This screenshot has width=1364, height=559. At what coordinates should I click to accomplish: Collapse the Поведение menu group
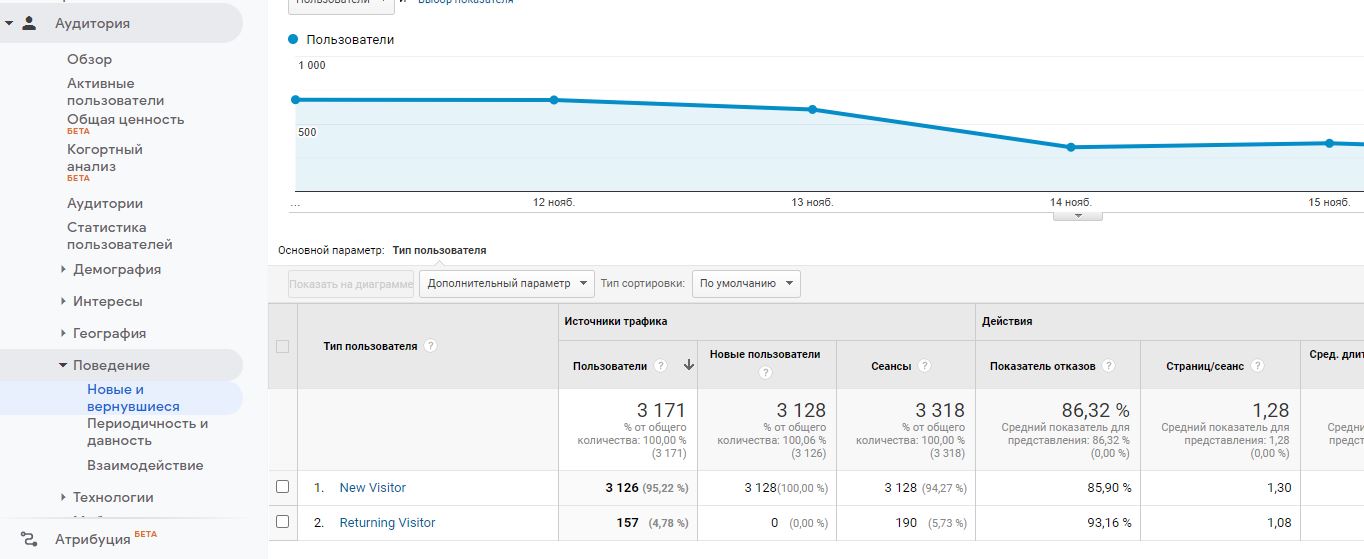click(x=63, y=365)
